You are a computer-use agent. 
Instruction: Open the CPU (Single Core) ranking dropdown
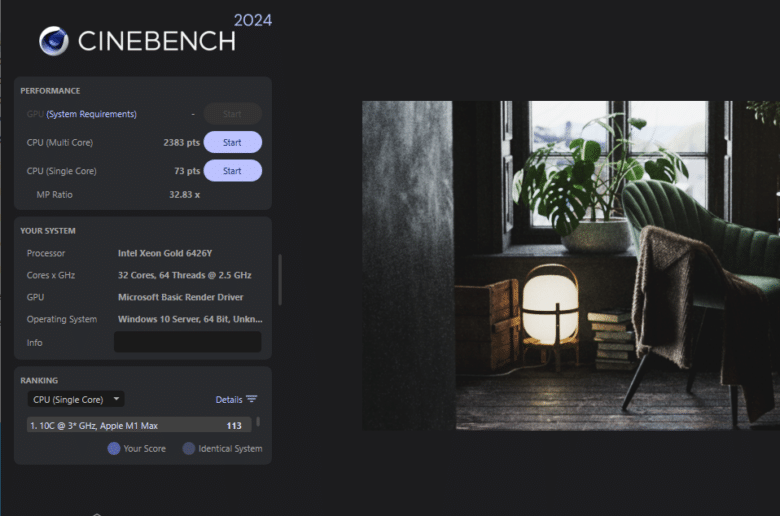coord(76,399)
